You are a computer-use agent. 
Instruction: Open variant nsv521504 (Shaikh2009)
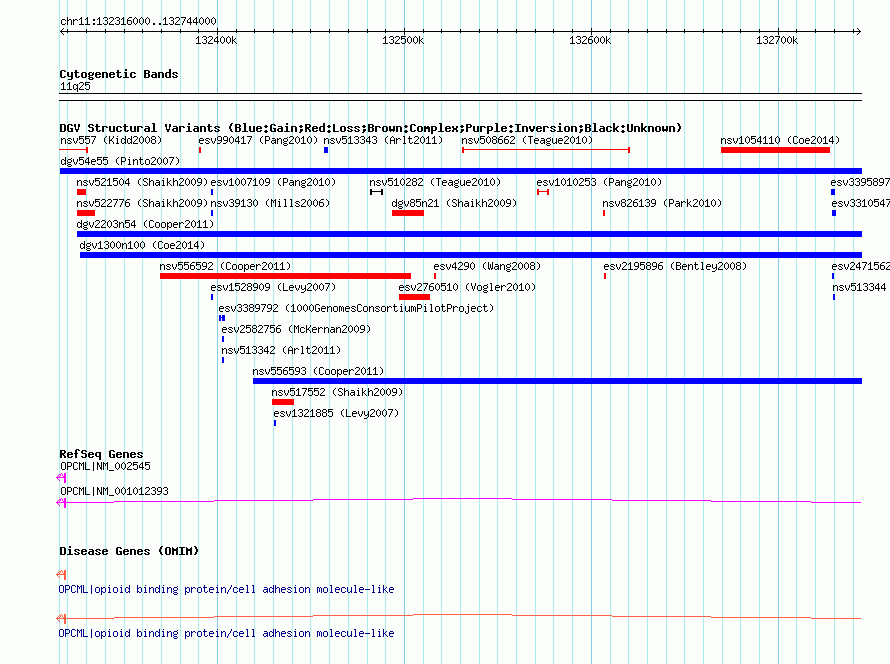(x=142, y=182)
